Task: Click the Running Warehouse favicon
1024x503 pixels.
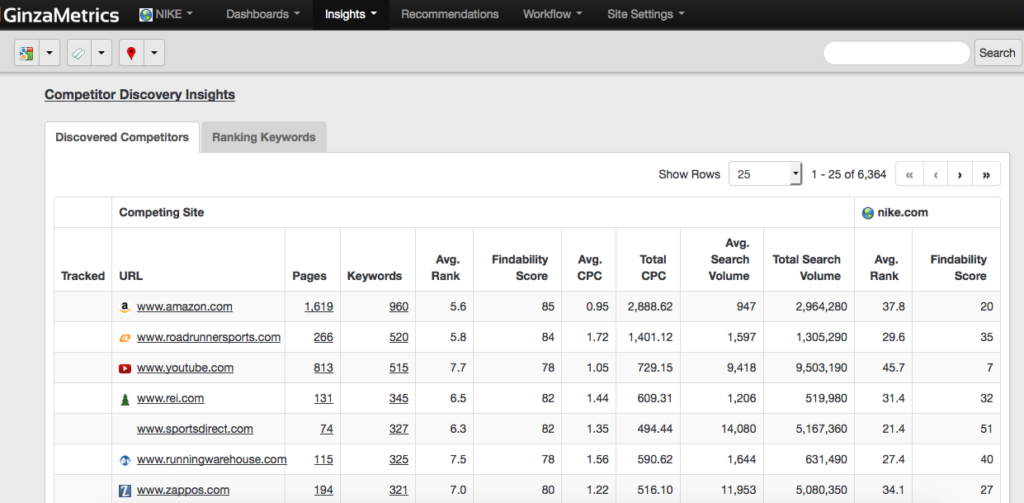Action: coord(125,460)
